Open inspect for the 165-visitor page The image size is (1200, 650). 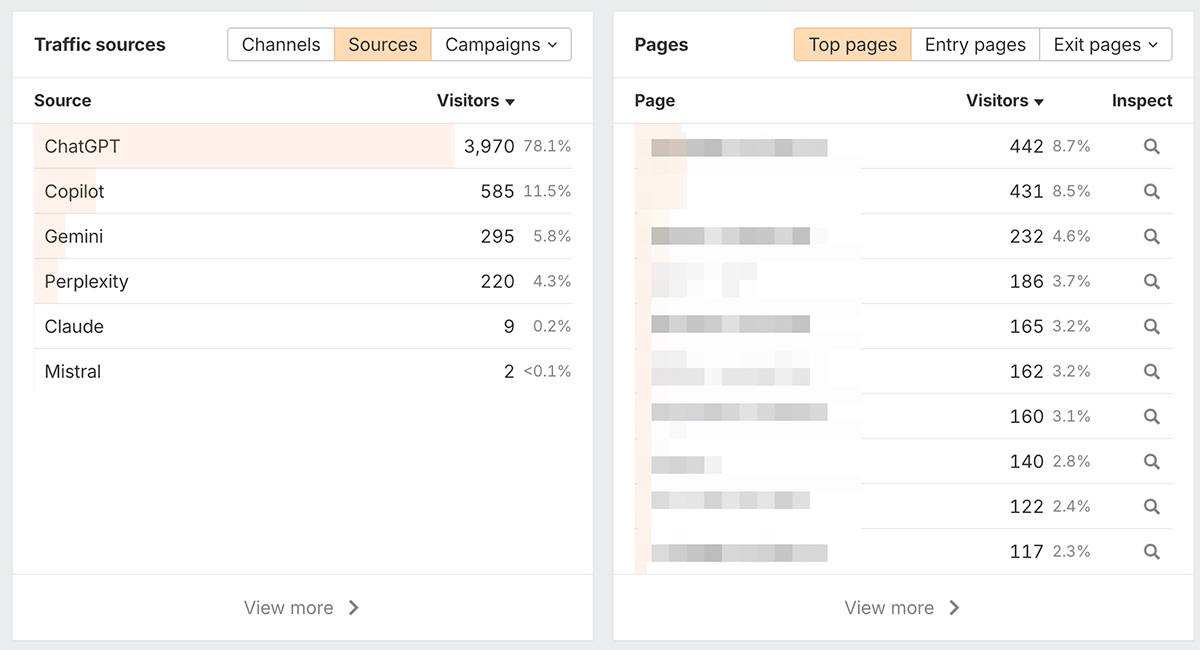click(x=1151, y=327)
